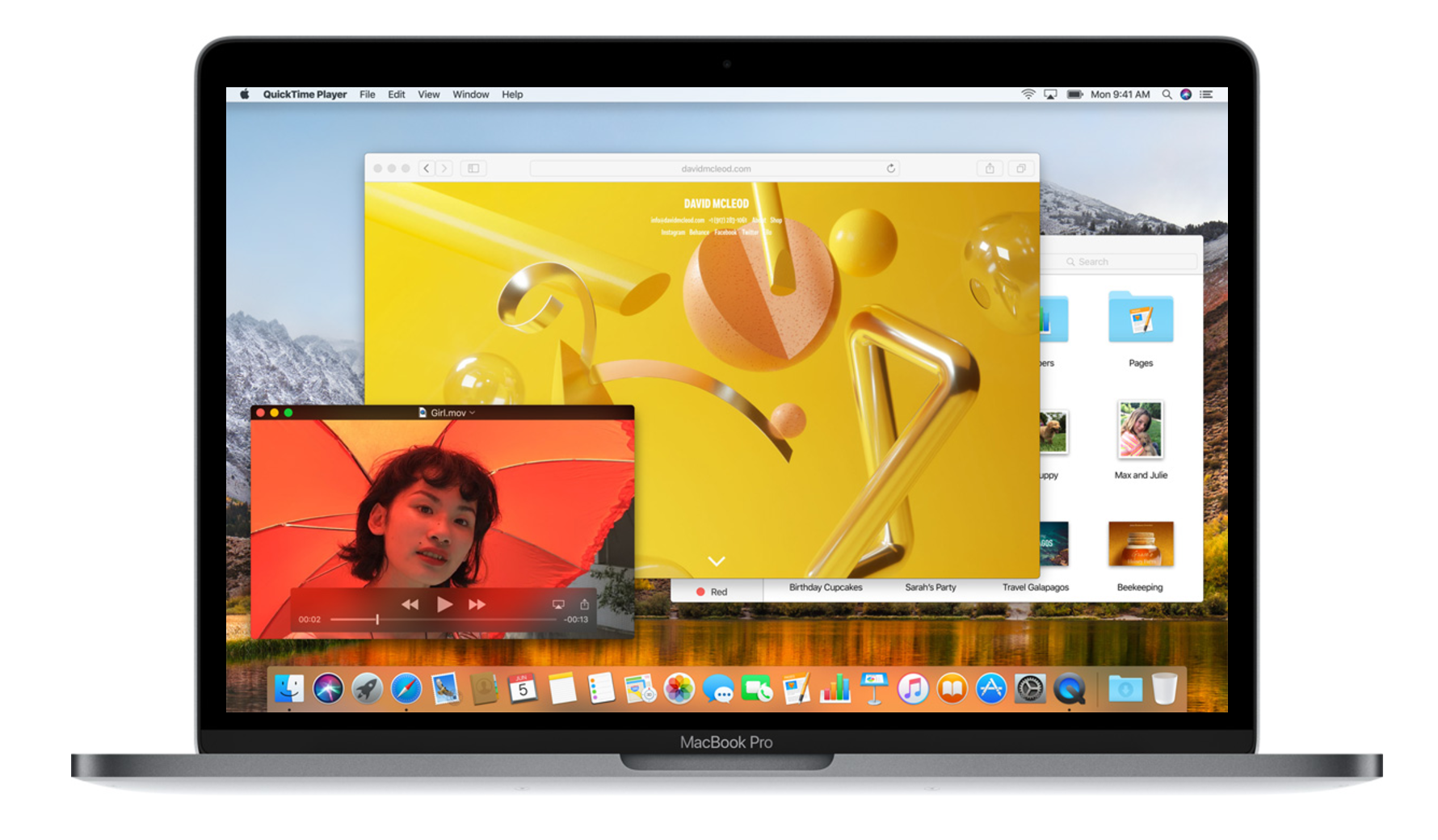The width and height of the screenshot is (1438, 840).
Task: Open QuickTime Player application menu
Action: [305, 94]
